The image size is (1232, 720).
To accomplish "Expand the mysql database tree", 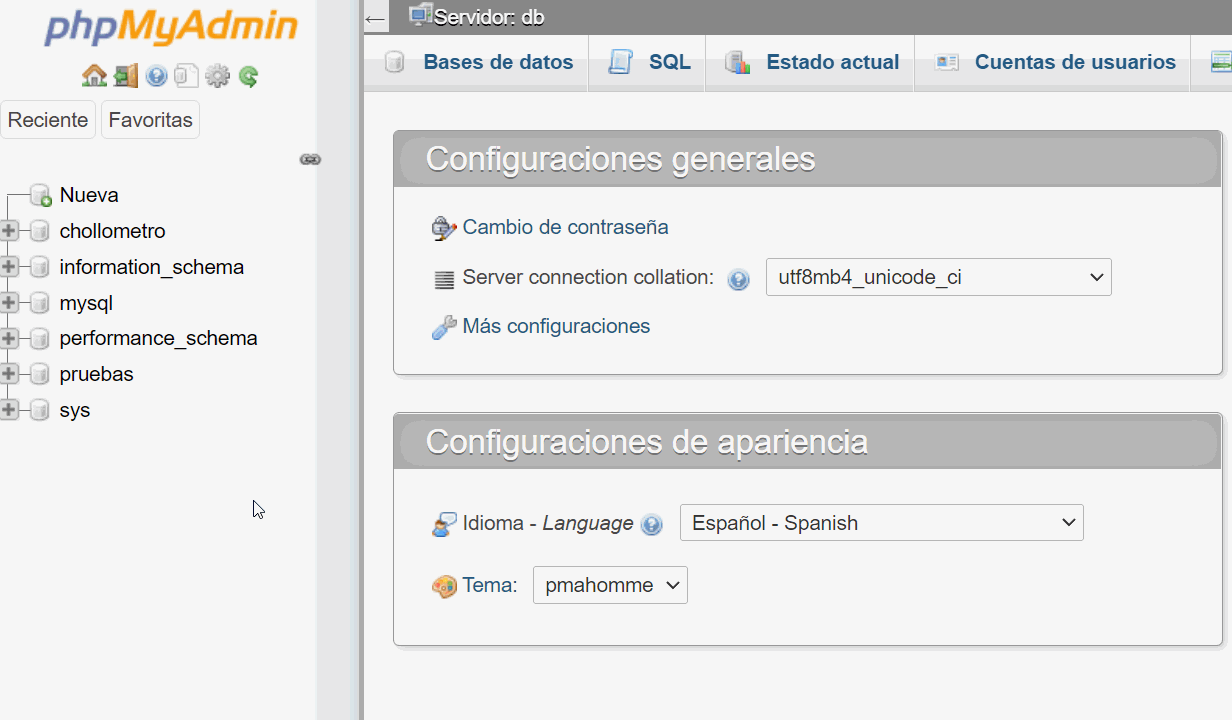I will tap(9, 302).
